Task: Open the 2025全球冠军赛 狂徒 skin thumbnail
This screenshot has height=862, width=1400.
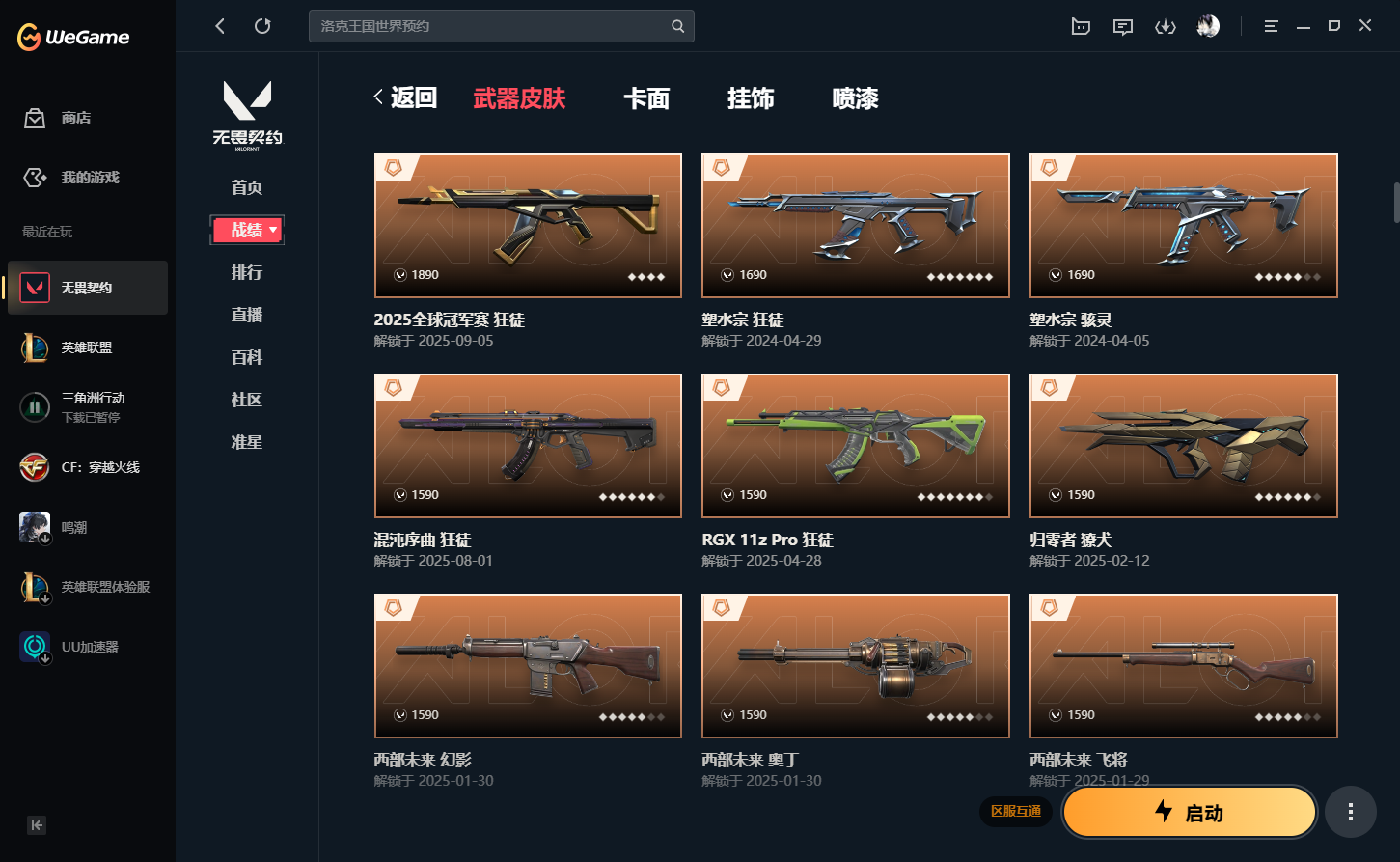Action: (528, 226)
